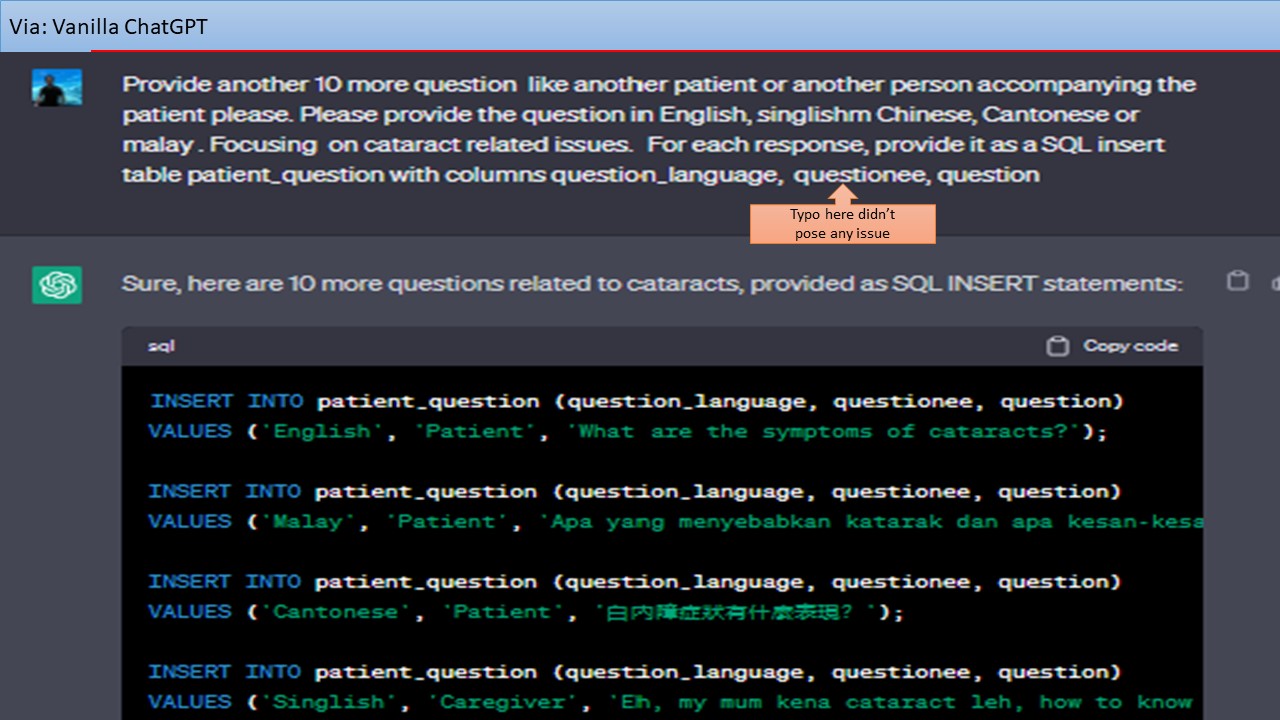Click the Copy code button text

[1131, 345]
